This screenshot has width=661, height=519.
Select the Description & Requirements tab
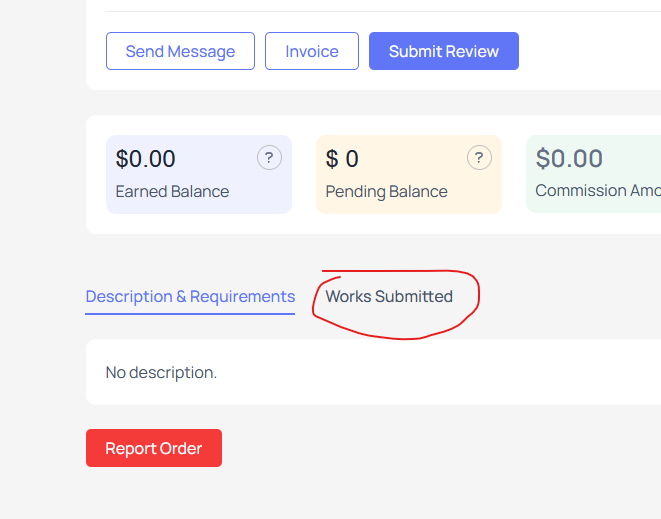(x=190, y=296)
